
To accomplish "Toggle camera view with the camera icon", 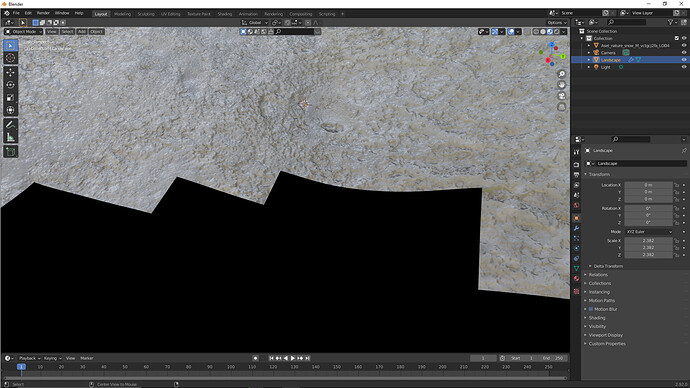I will tap(562, 95).
